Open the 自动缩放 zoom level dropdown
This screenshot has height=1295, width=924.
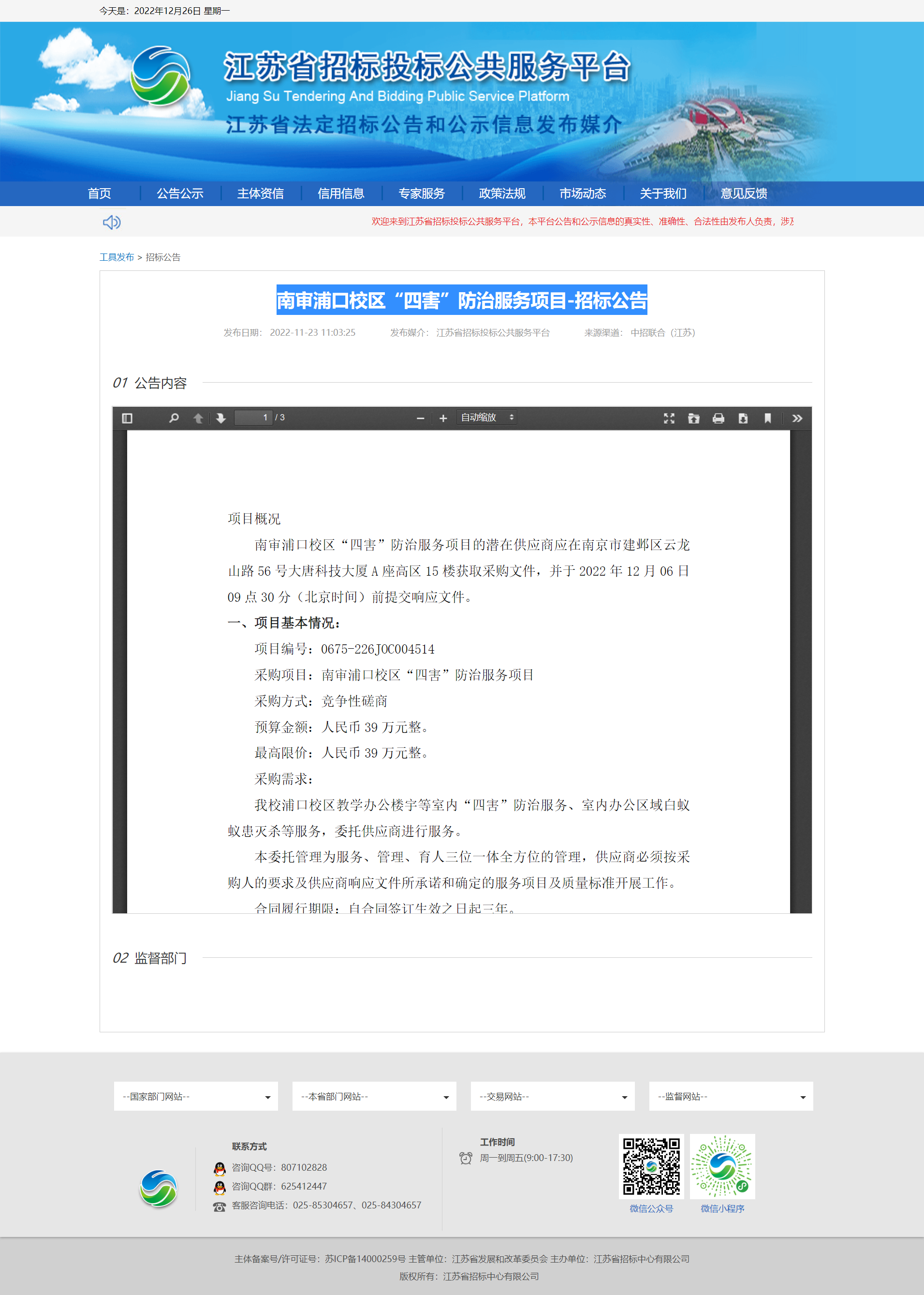click(x=486, y=417)
